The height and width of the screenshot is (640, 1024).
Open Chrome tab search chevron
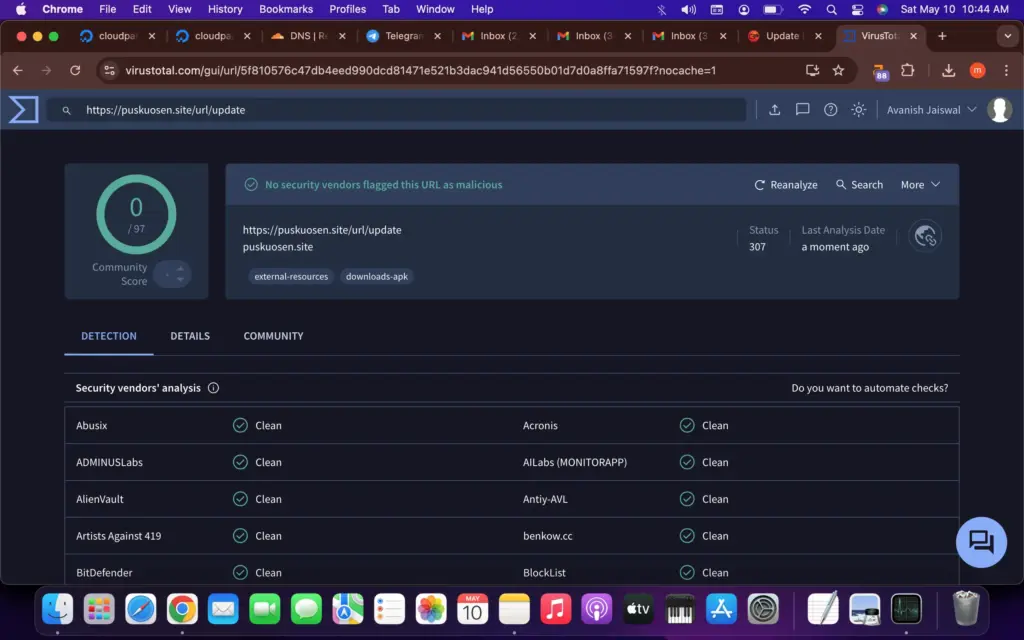1008,36
